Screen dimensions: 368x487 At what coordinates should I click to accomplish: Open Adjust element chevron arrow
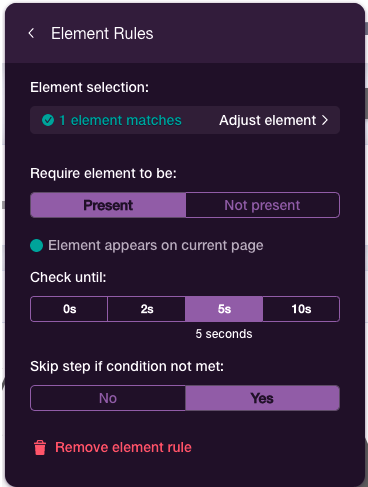325,120
